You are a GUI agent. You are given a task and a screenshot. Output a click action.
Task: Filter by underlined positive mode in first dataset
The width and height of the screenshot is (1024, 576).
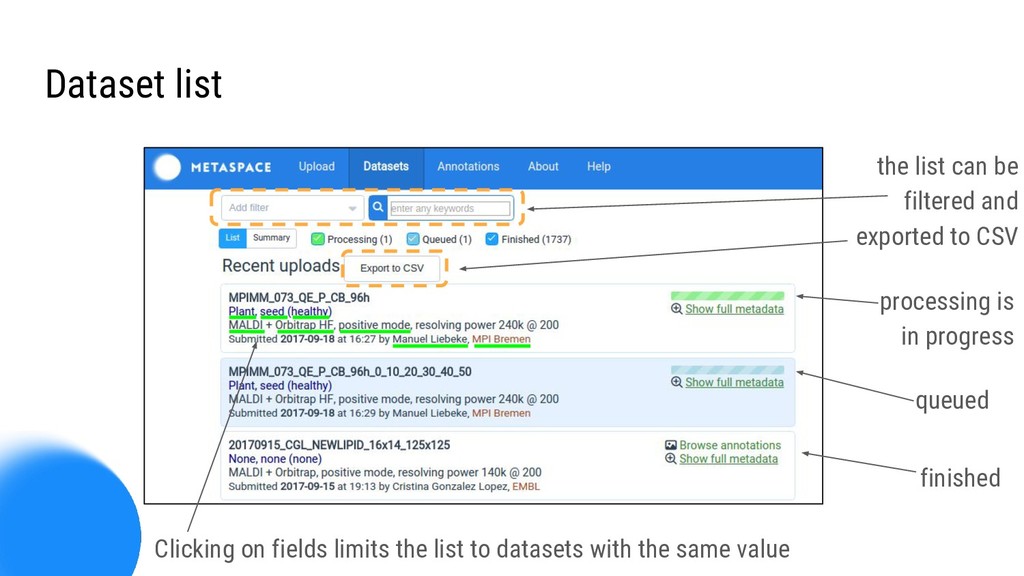374,325
